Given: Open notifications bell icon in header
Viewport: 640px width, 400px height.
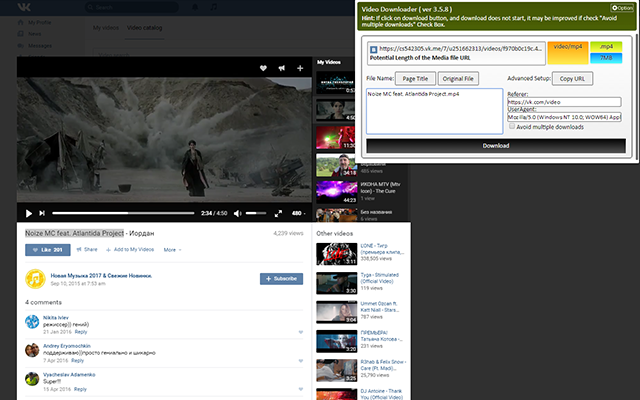Looking at the screenshot, I should tap(195, 7).
